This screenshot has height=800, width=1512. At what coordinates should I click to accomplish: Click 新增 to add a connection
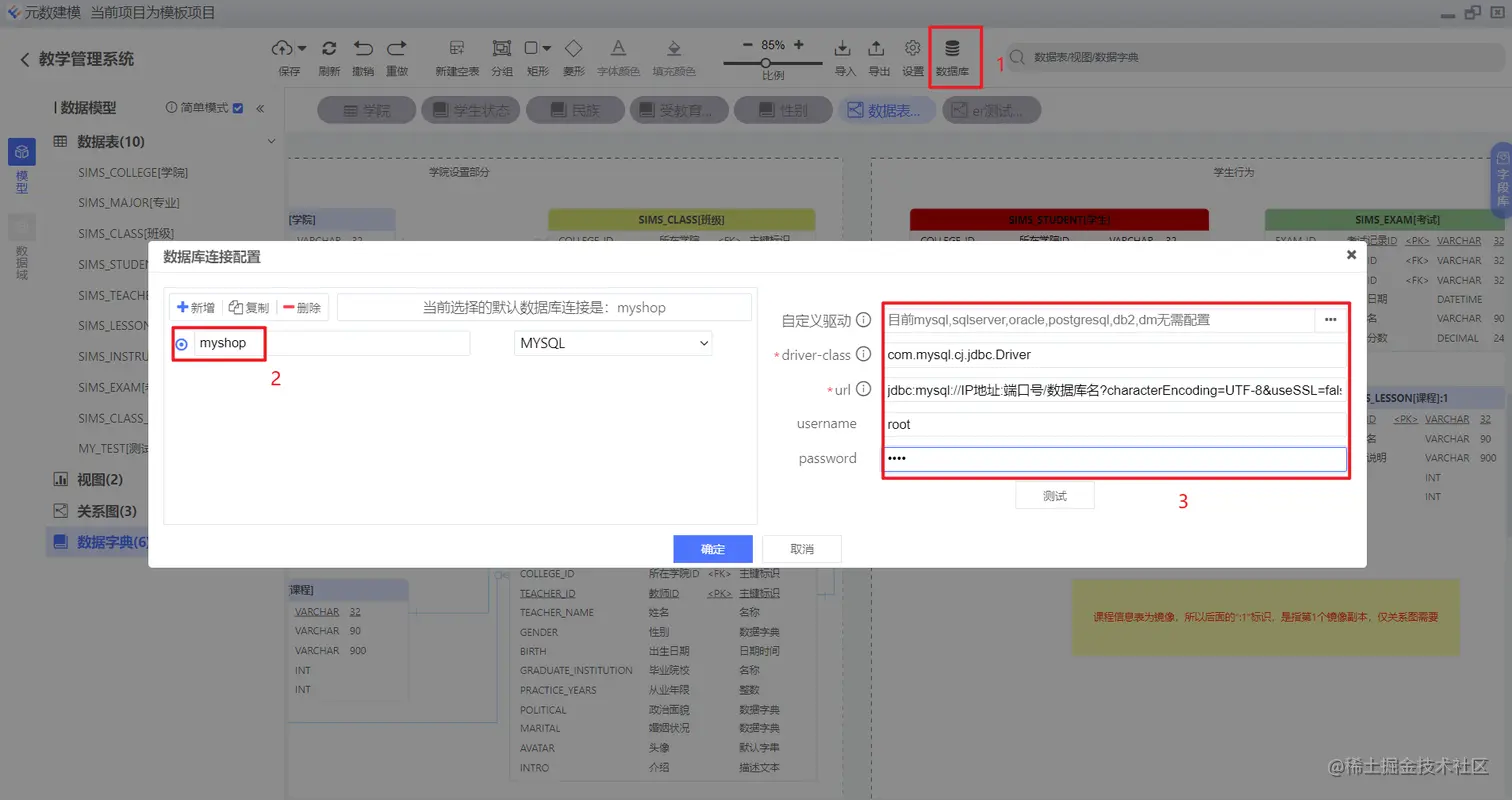click(x=195, y=308)
